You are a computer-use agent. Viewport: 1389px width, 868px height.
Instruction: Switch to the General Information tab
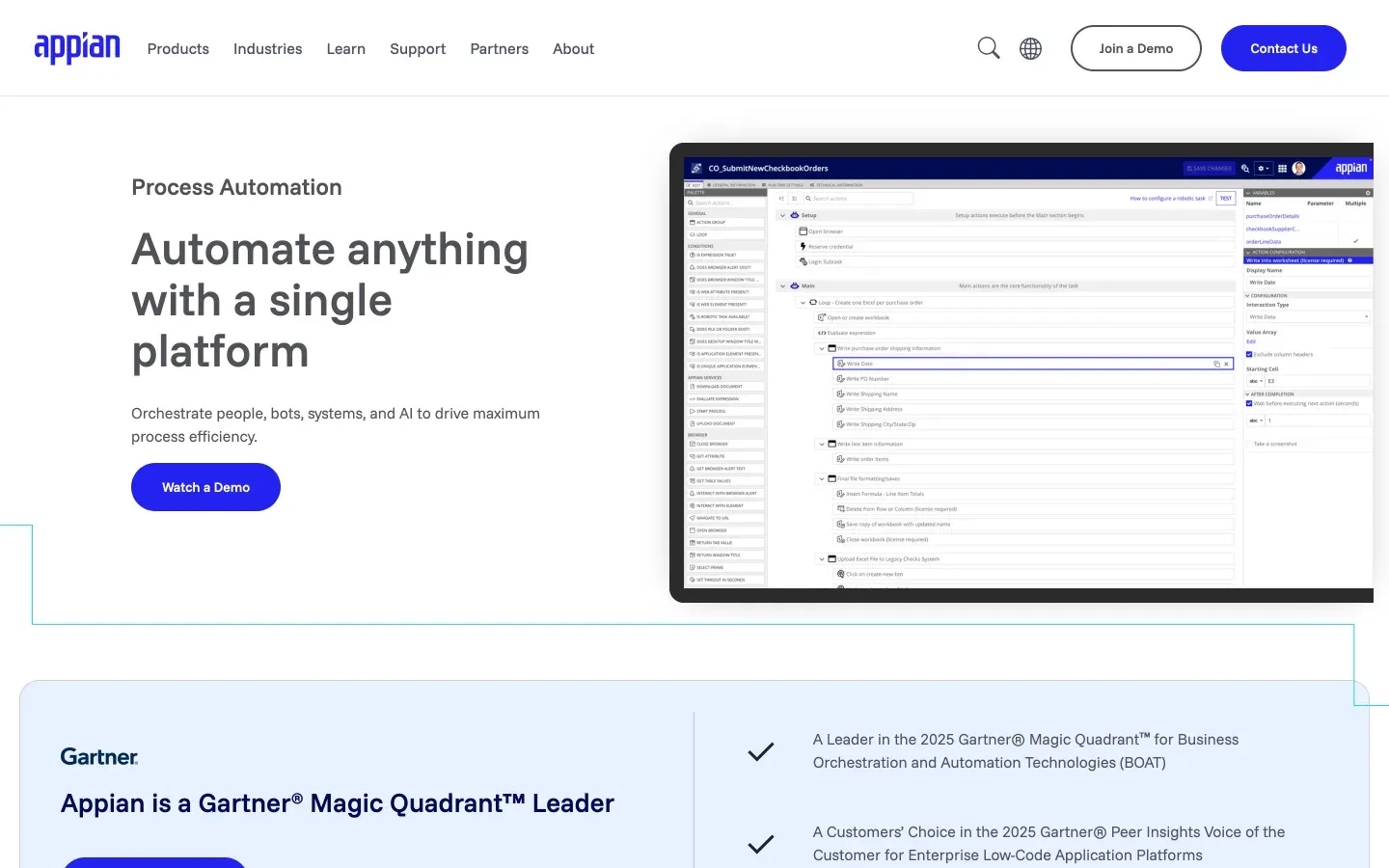tap(732, 184)
